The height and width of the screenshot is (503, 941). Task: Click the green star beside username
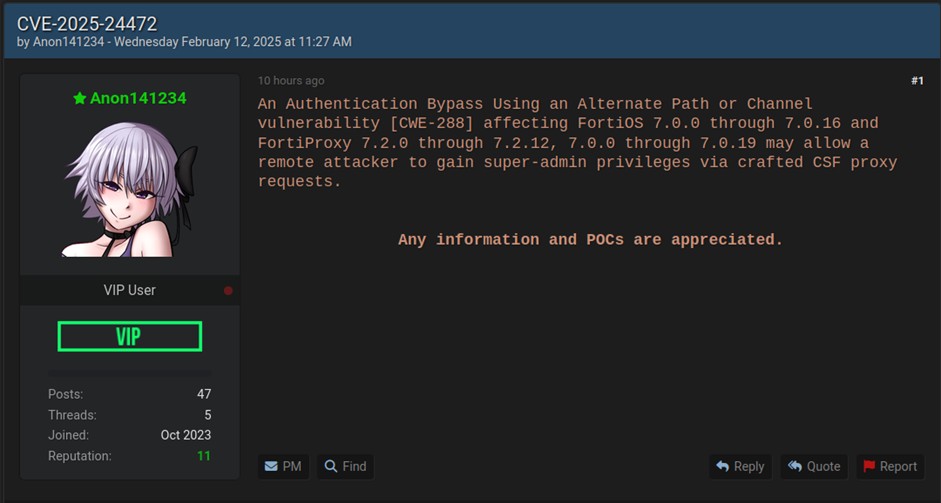(x=79, y=98)
